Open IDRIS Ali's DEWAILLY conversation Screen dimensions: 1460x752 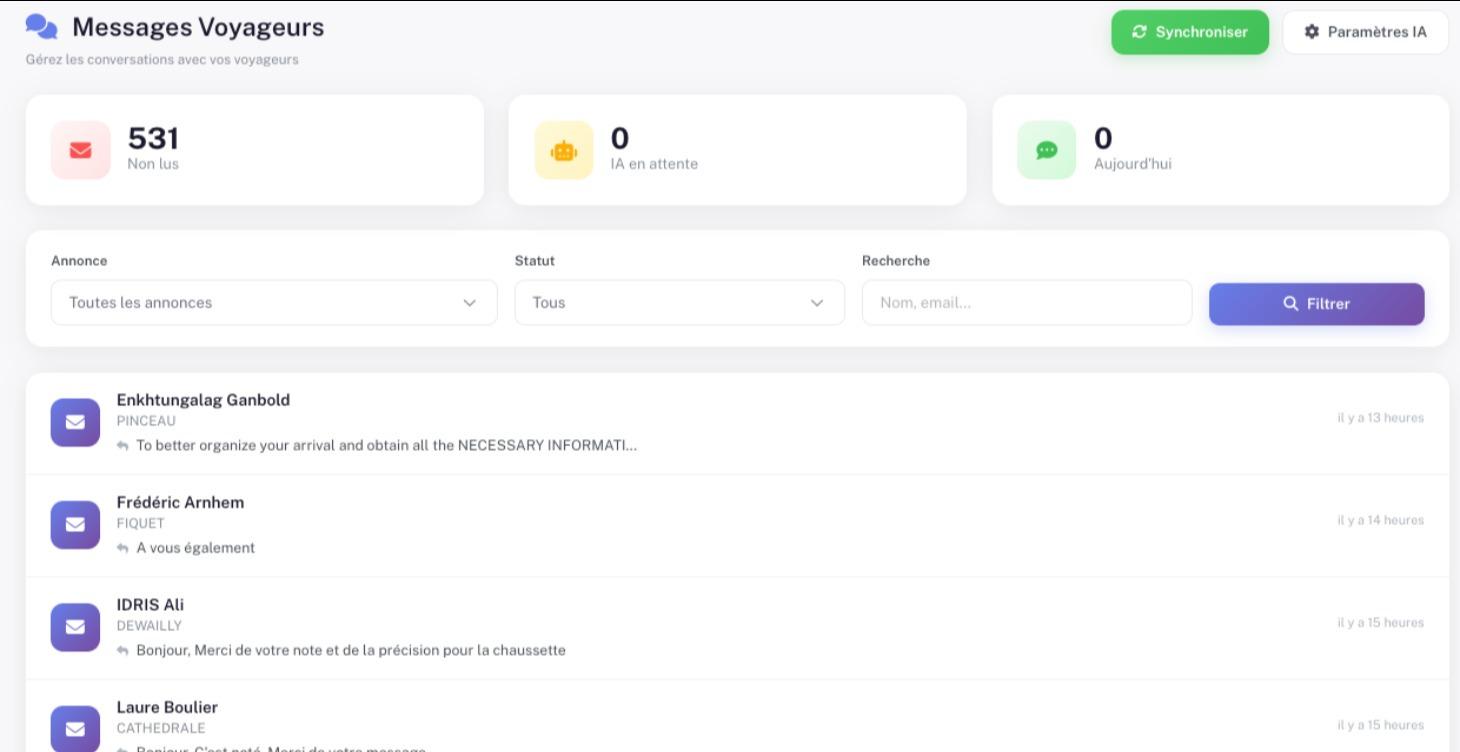(x=737, y=628)
